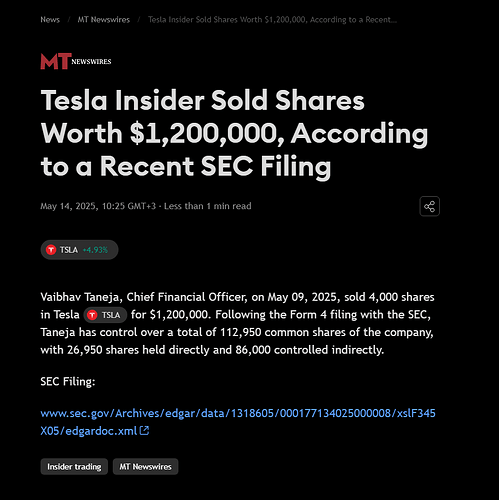This screenshot has width=499, height=500.
Task: Click the external link icon after edgardoc.xml
Action: coord(144,431)
